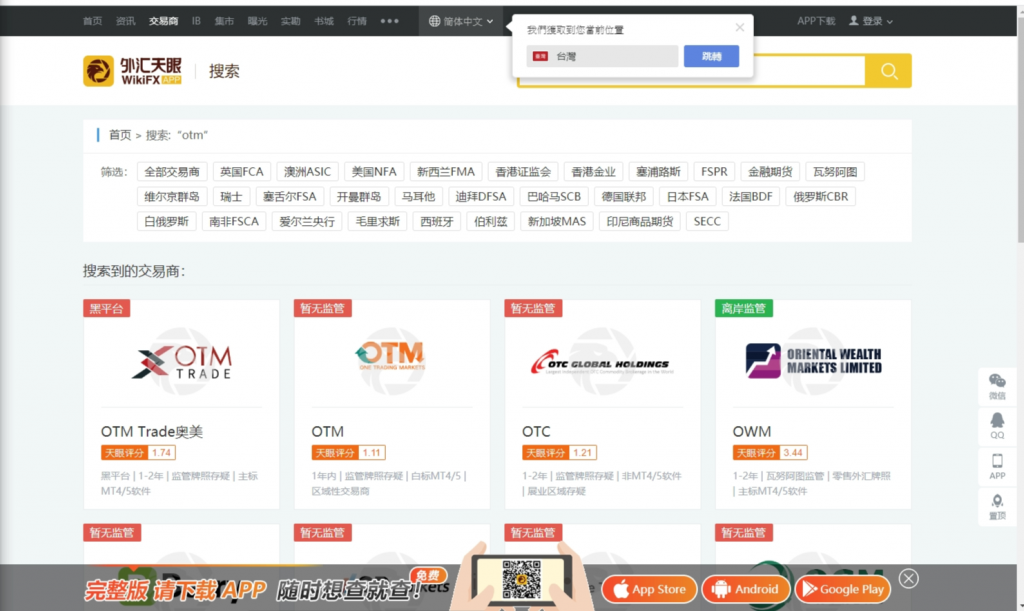This screenshot has width=1024, height=611.
Task: Click the 跳转 button
Action: coord(711,56)
